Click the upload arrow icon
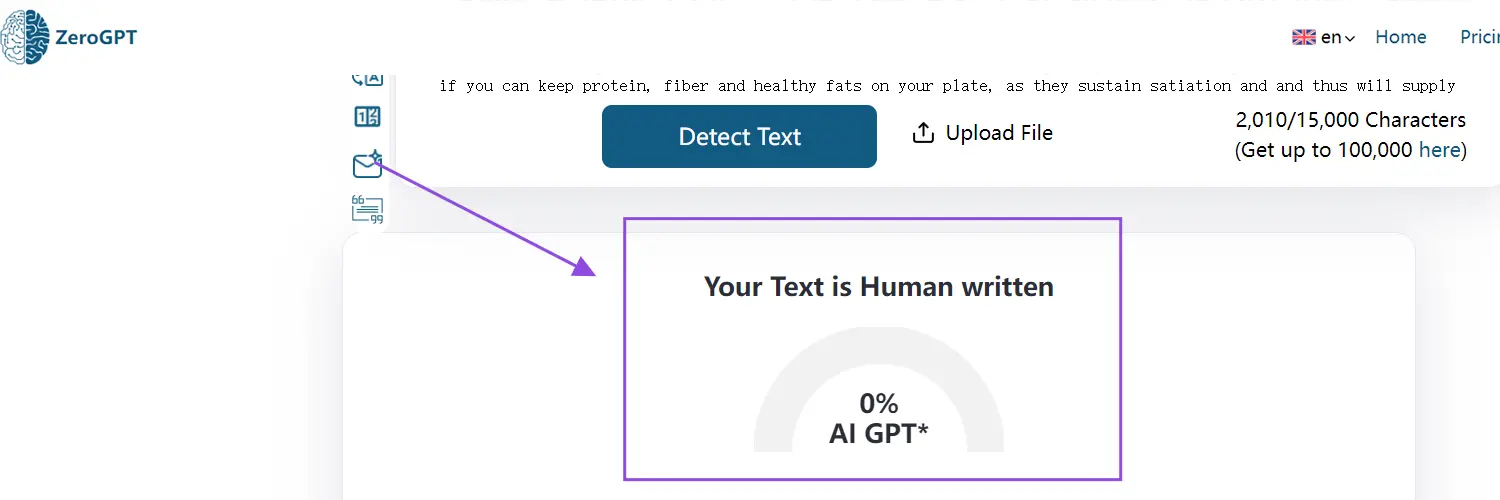Screen dimensions: 1500x500 923,133
